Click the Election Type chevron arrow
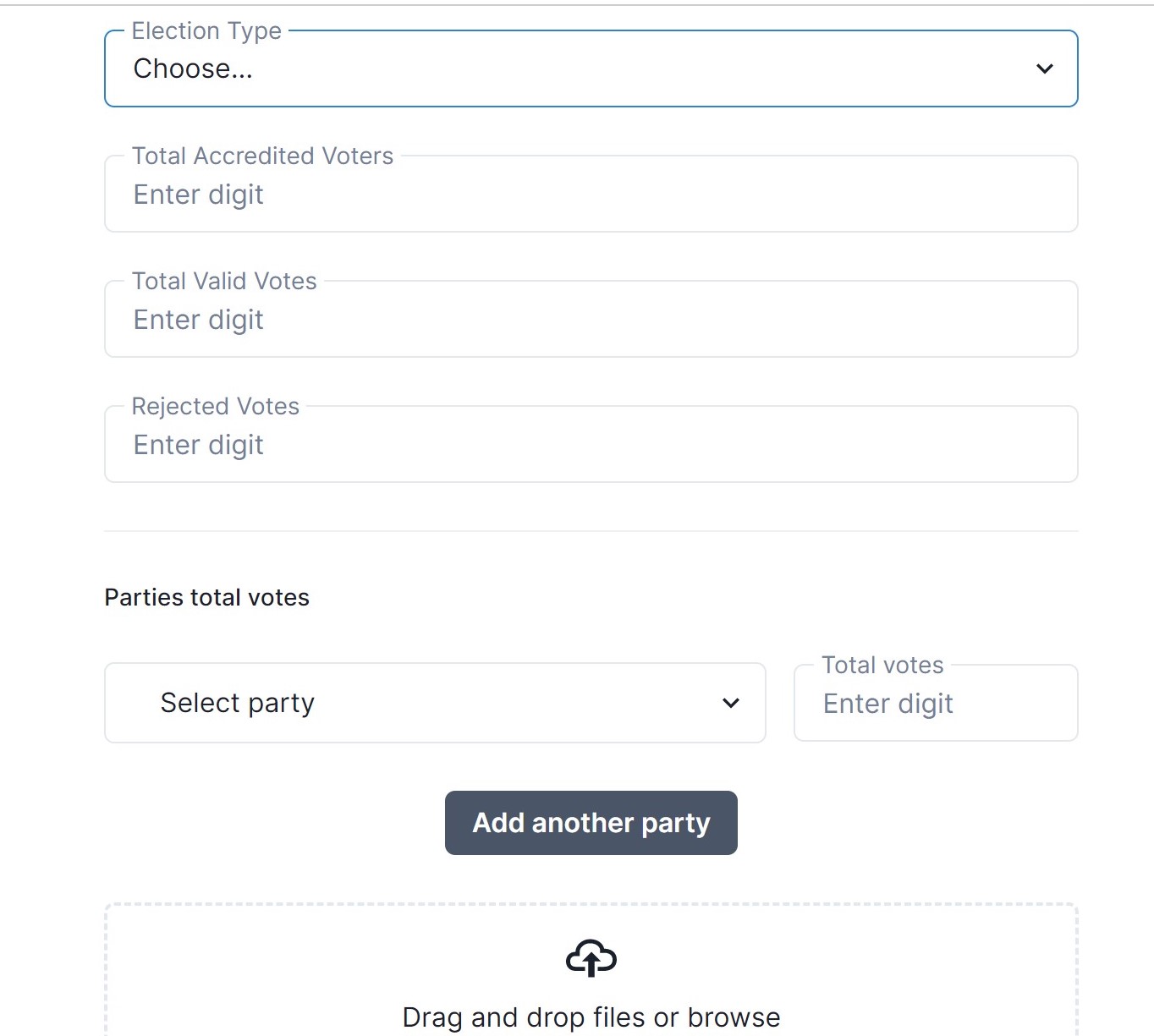1154x1036 pixels. pyautogui.click(x=1045, y=69)
